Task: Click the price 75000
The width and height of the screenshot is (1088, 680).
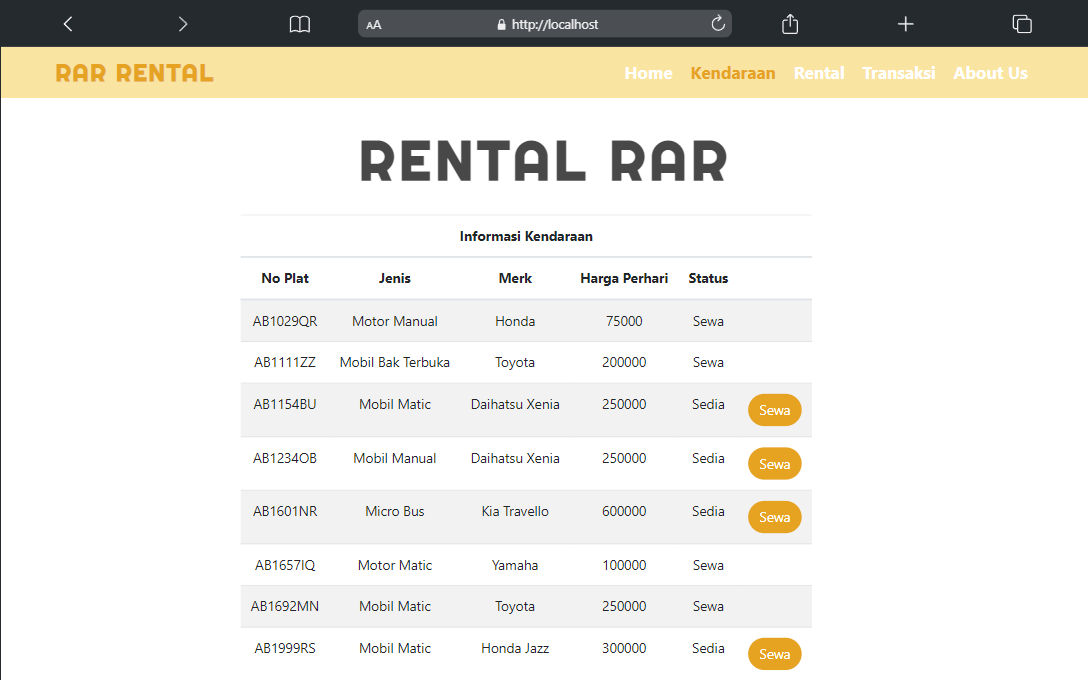Action: (624, 321)
